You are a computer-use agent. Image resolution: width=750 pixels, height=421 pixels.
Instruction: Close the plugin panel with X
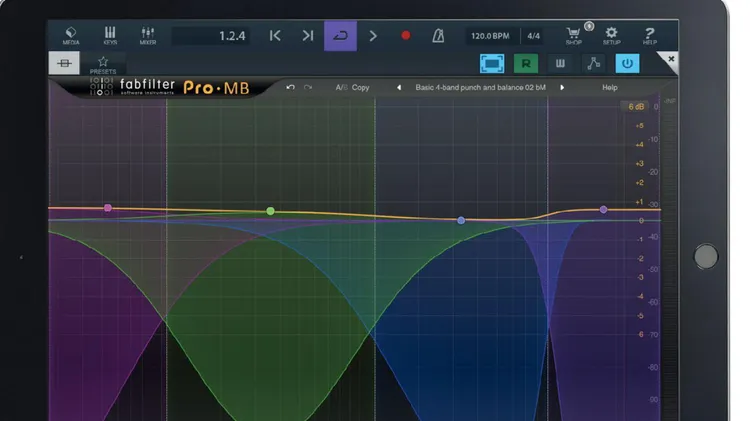click(671, 59)
